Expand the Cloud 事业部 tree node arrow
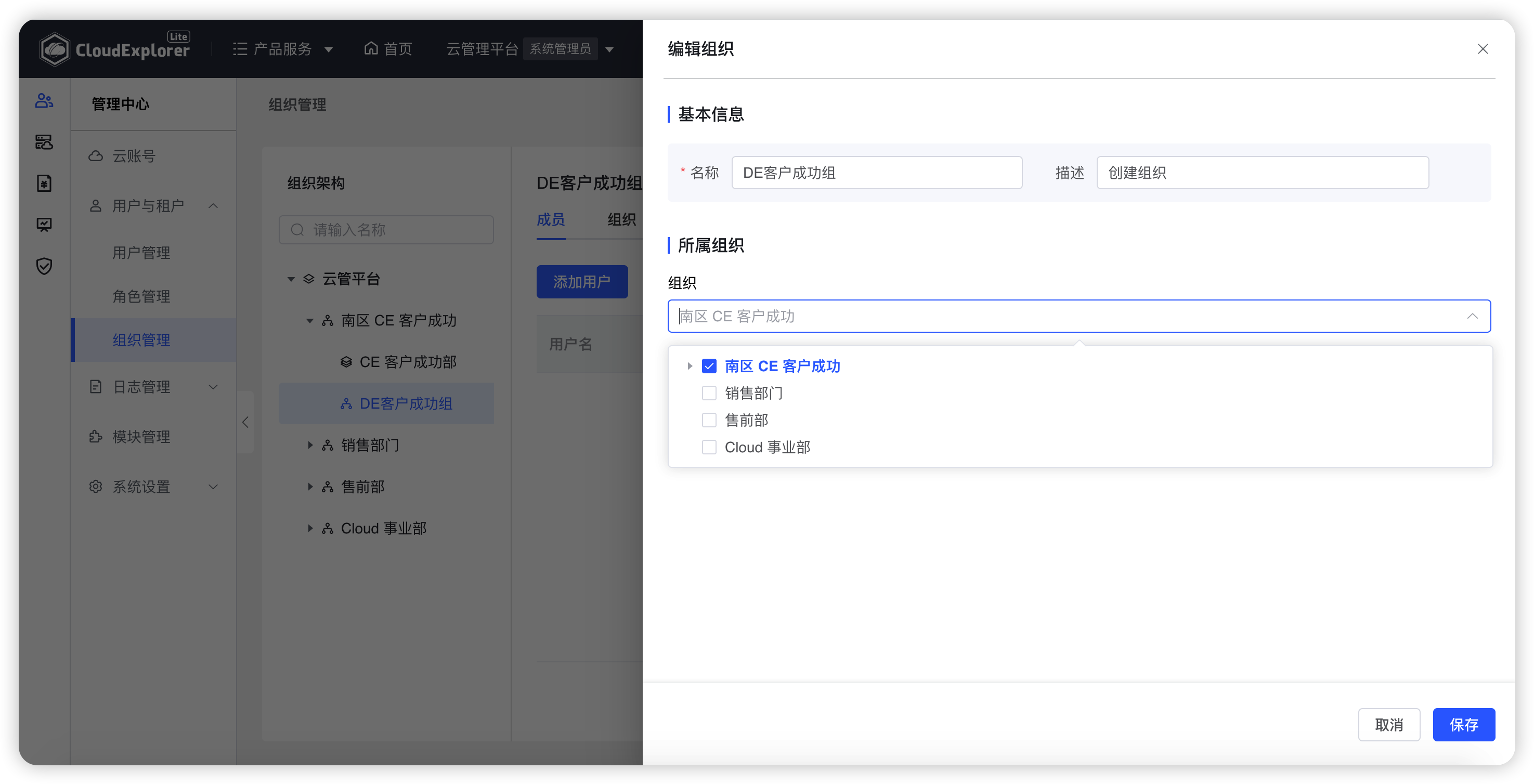Viewport: 1534px width, 784px height. coord(309,529)
